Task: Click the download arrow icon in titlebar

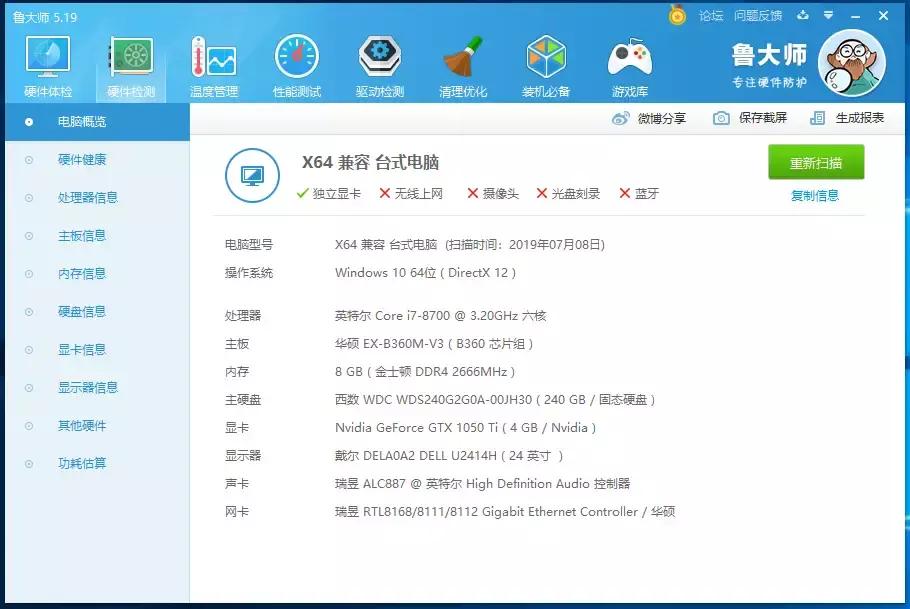Action: click(803, 15)
